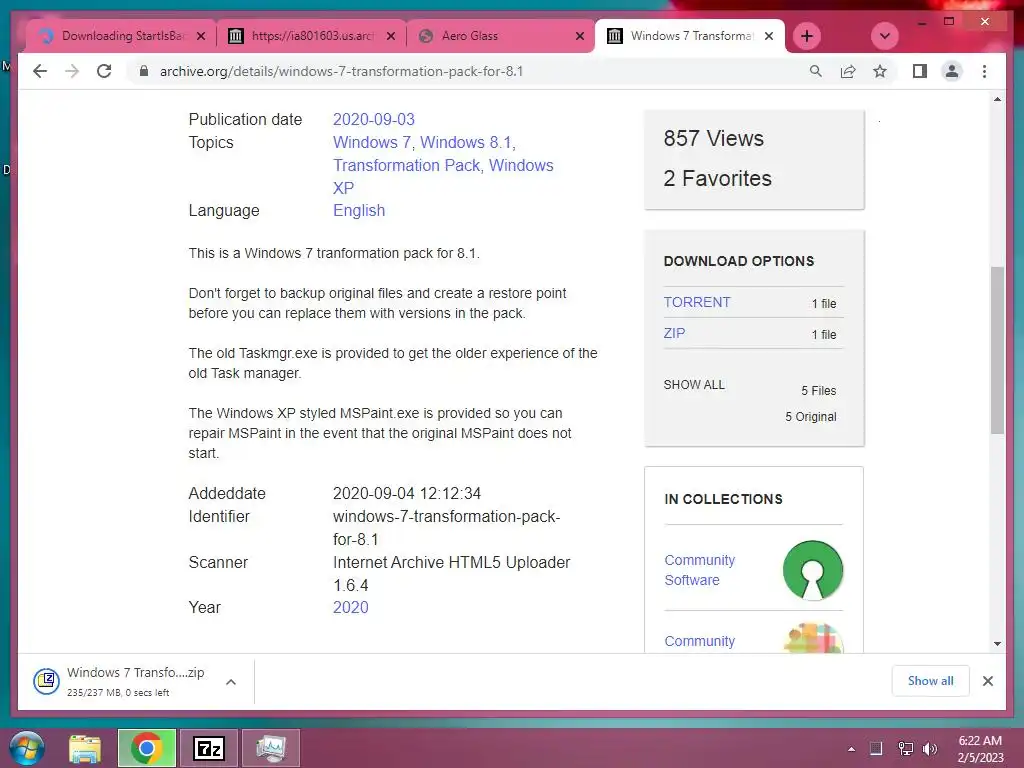Viewport: 1024px width, 768px height.
Task: Open the Chrome three-dot menu
Action: [x=984, y=71]
